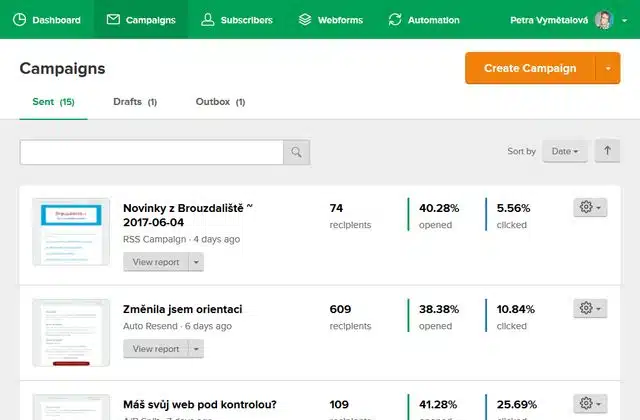Screen dimensions: 640x420
Task: Open the Automation menu item
Action: (x=424, y=20)
